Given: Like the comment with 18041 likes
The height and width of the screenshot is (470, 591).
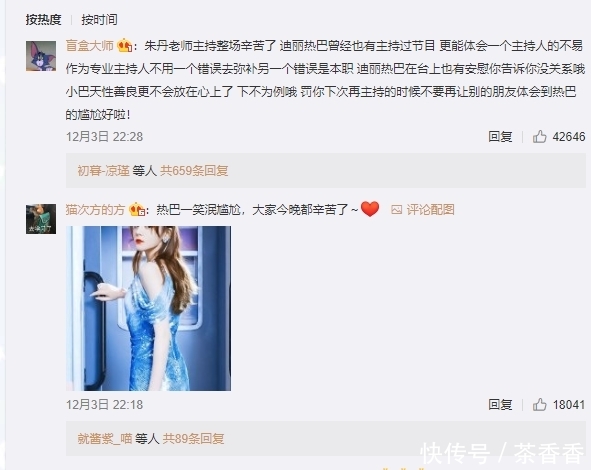Looking at the screenshot, I should click(559, 404).
